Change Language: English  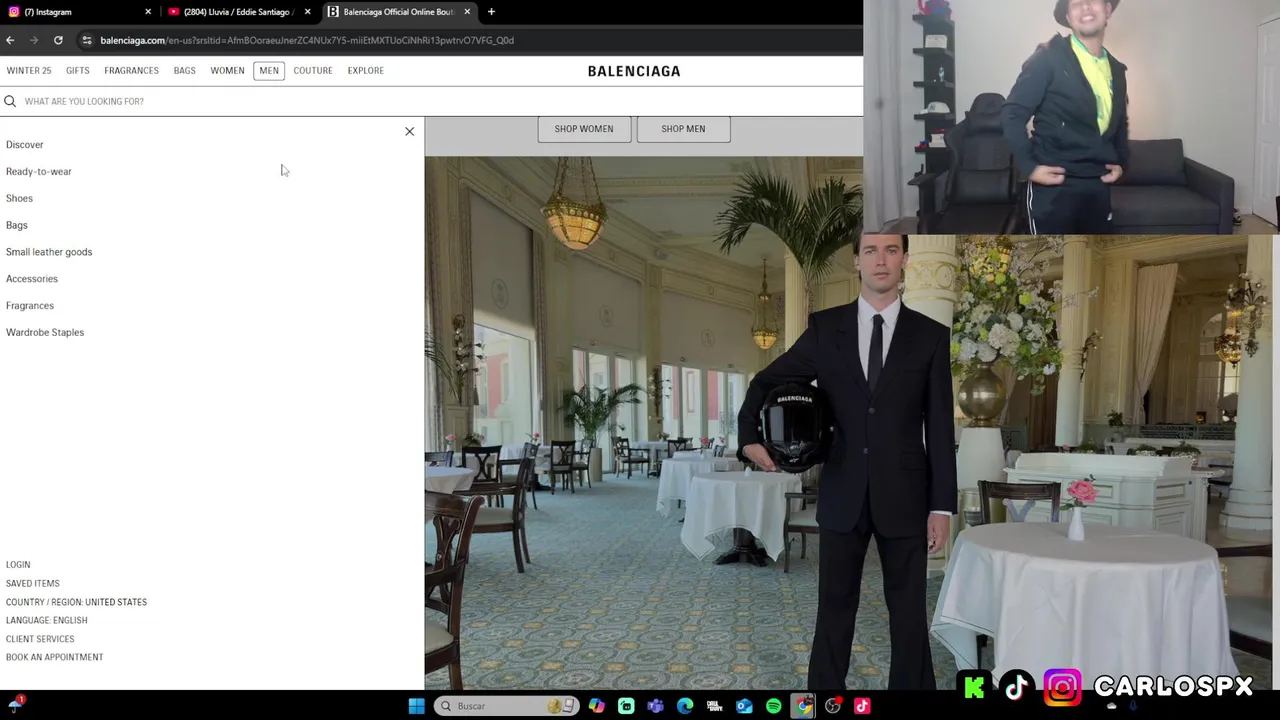(x=47, y=620)
